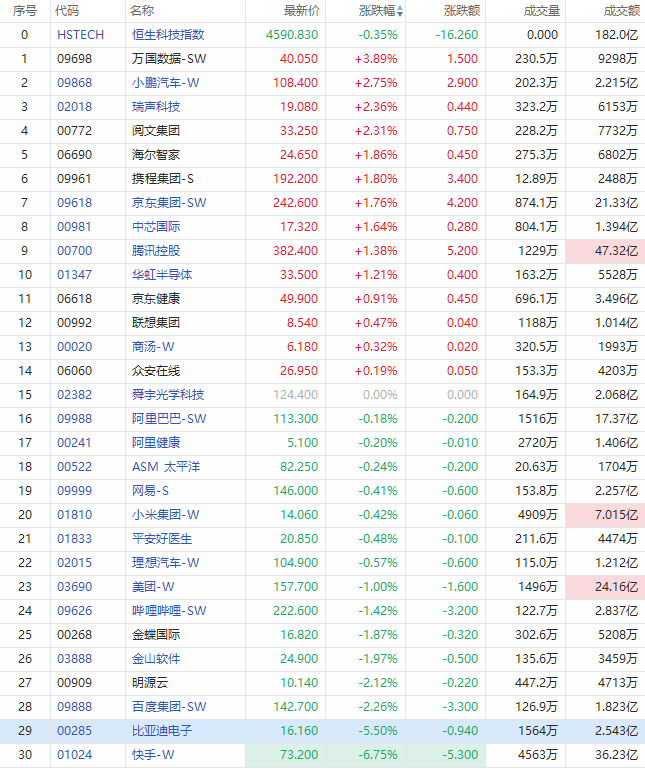Select 联想集团 stock name

156,323
